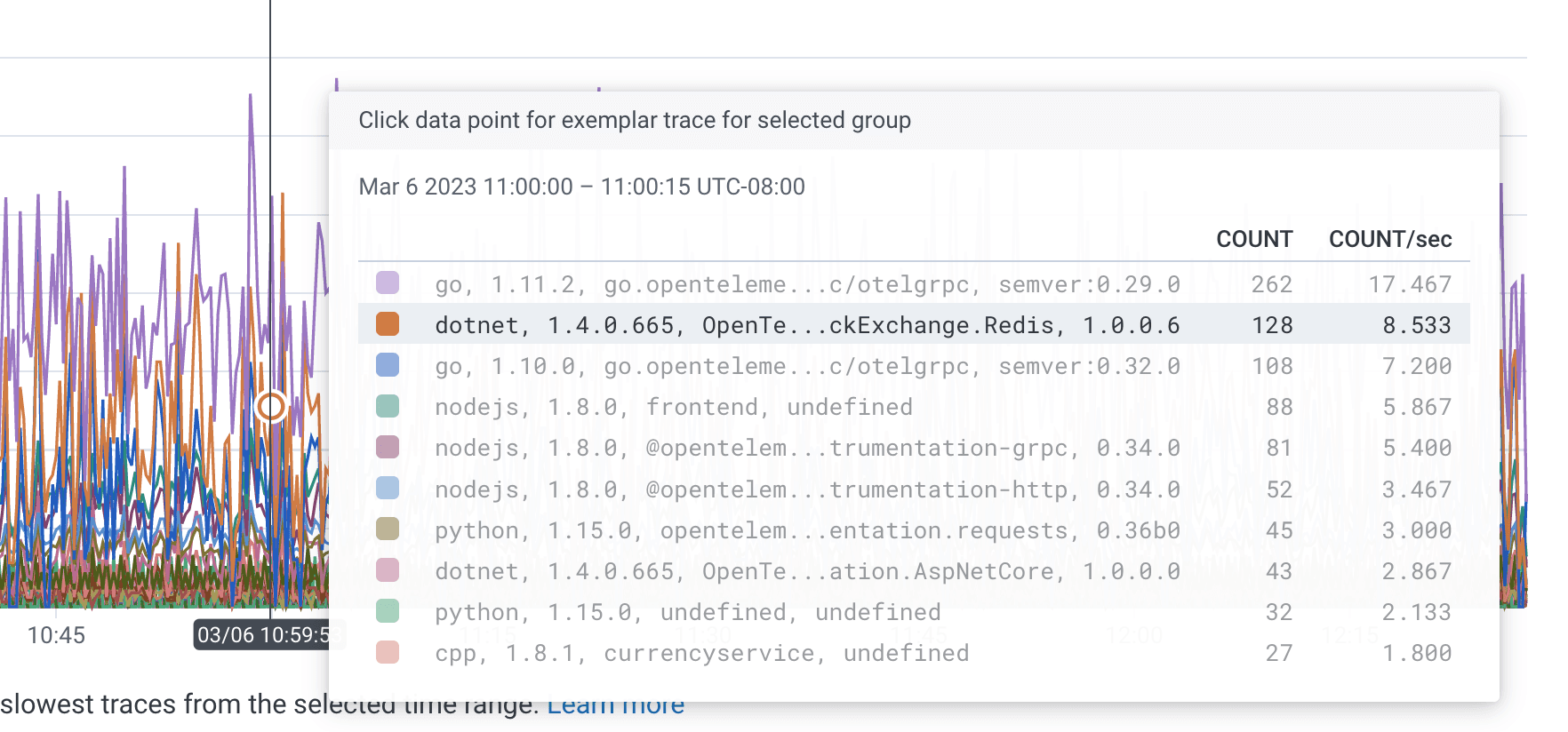
Task: Click the pink dotnet AspNetCore color swatch
Action: (388, 570)
